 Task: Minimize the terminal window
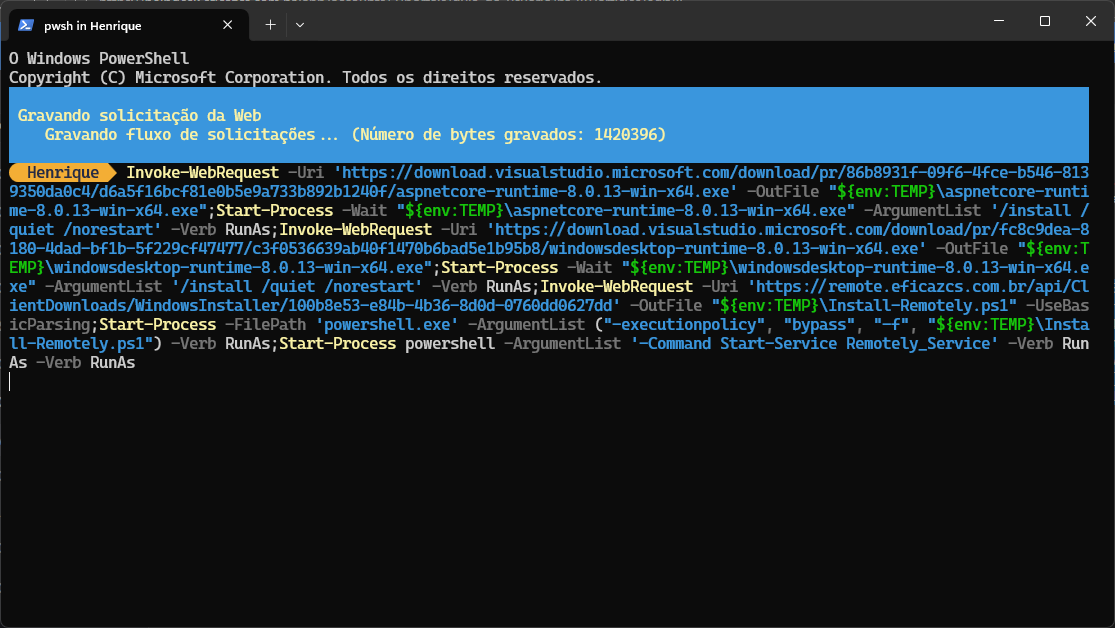tap(998, 21)
